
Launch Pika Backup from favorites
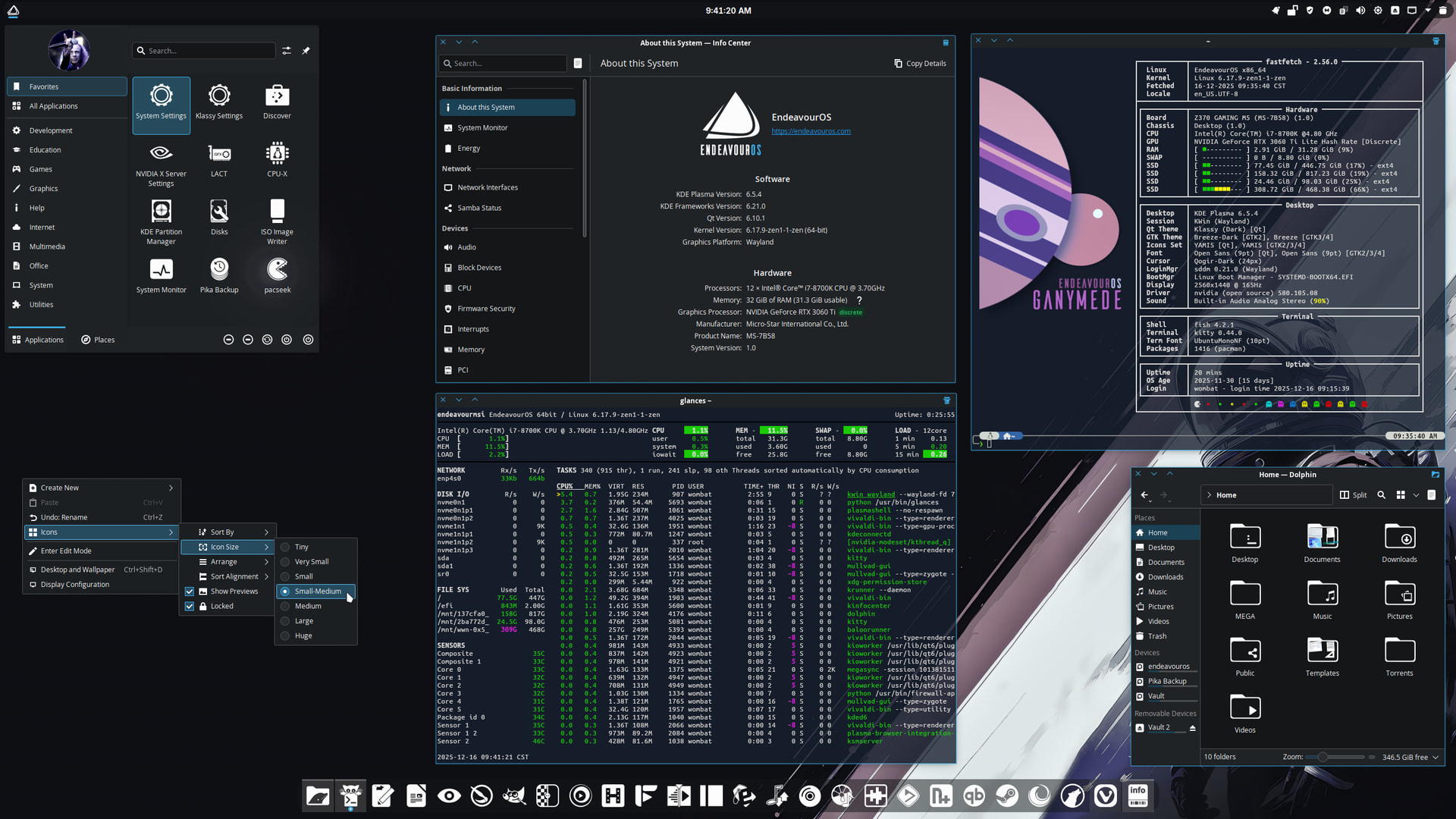pos(219,270)
